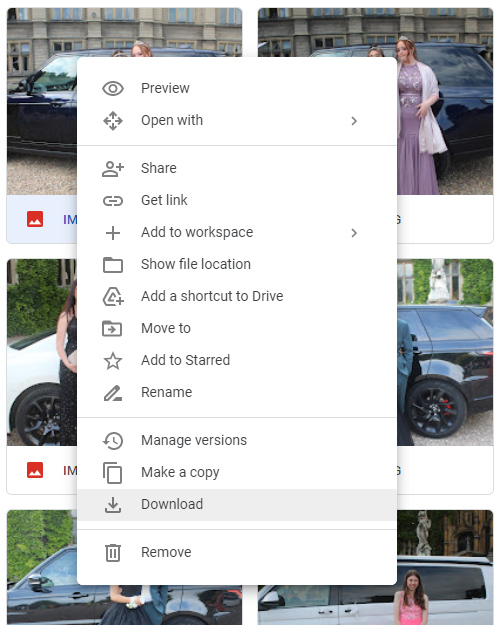Click the trash bin icon
The image size is (501, 625).
coord(113,552)
